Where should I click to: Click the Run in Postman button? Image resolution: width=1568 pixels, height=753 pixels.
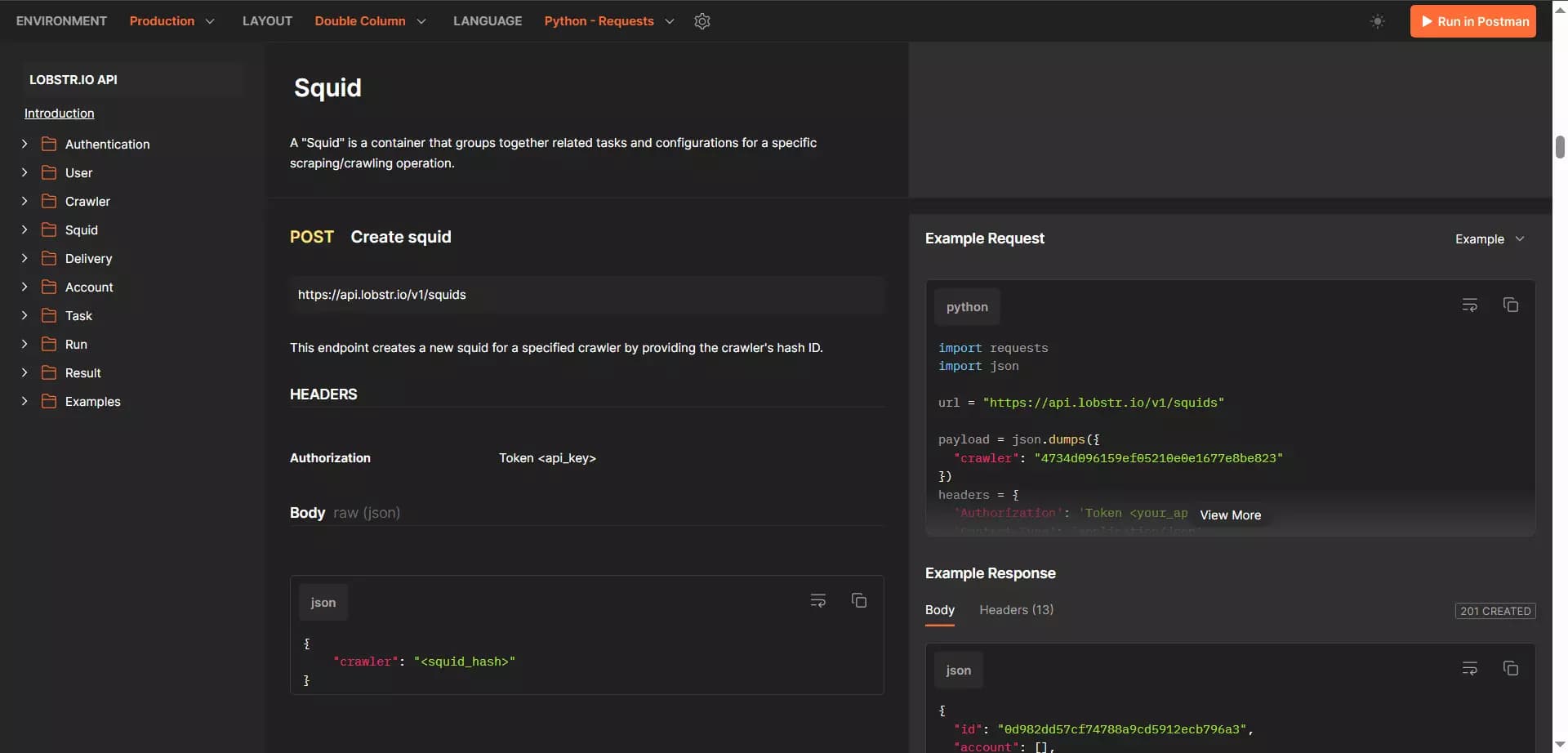[1473, 21]
